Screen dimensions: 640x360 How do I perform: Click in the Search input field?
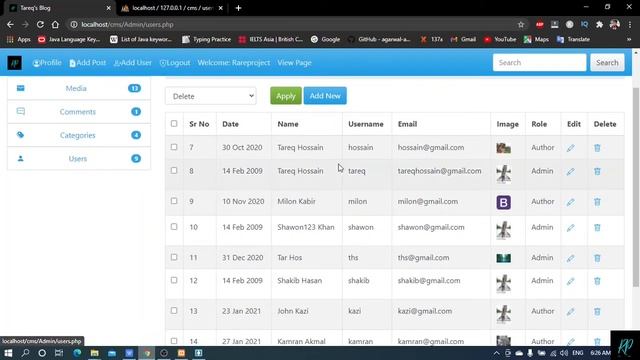540,63
